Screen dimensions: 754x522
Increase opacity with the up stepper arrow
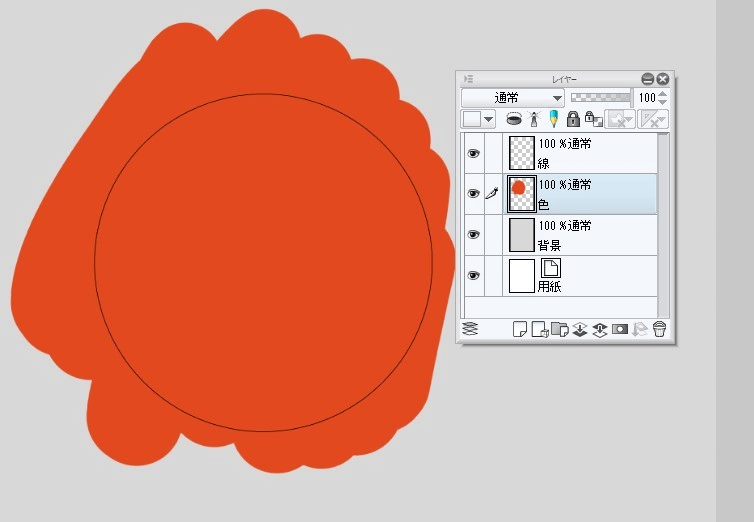[662, 94]
